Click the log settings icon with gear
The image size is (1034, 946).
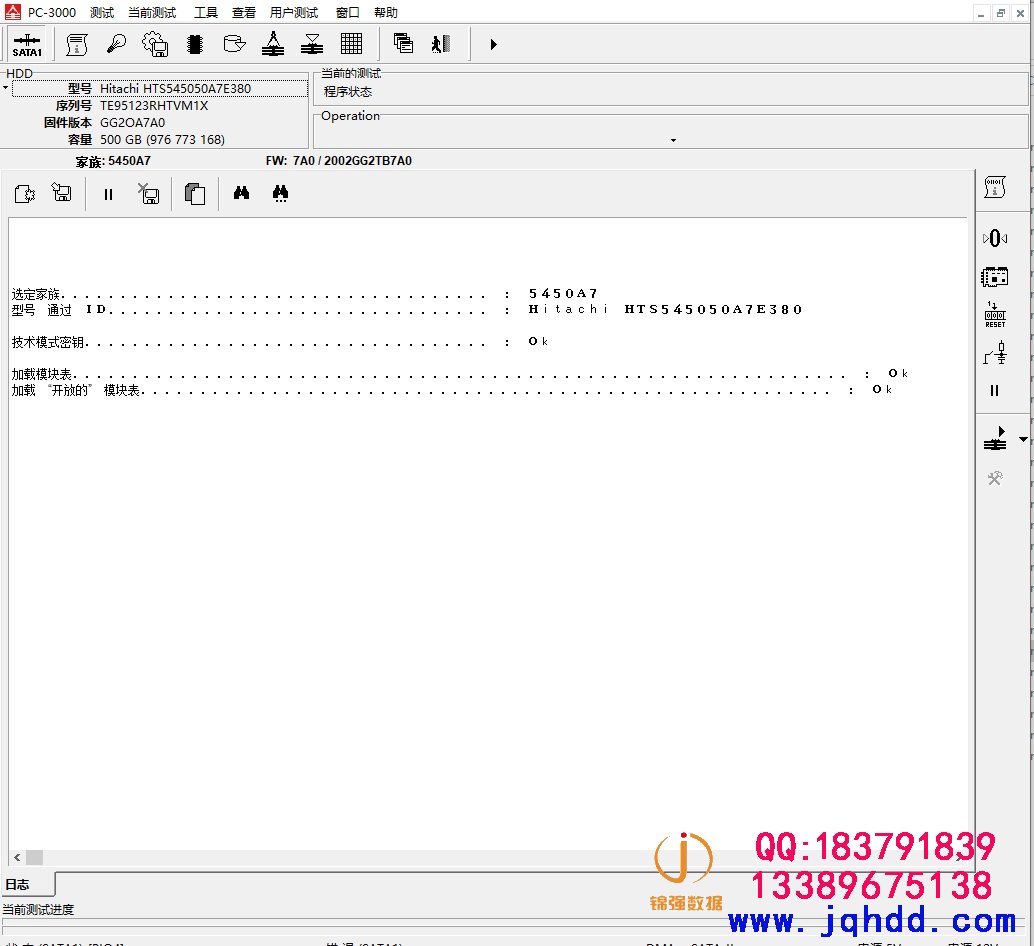24,194
